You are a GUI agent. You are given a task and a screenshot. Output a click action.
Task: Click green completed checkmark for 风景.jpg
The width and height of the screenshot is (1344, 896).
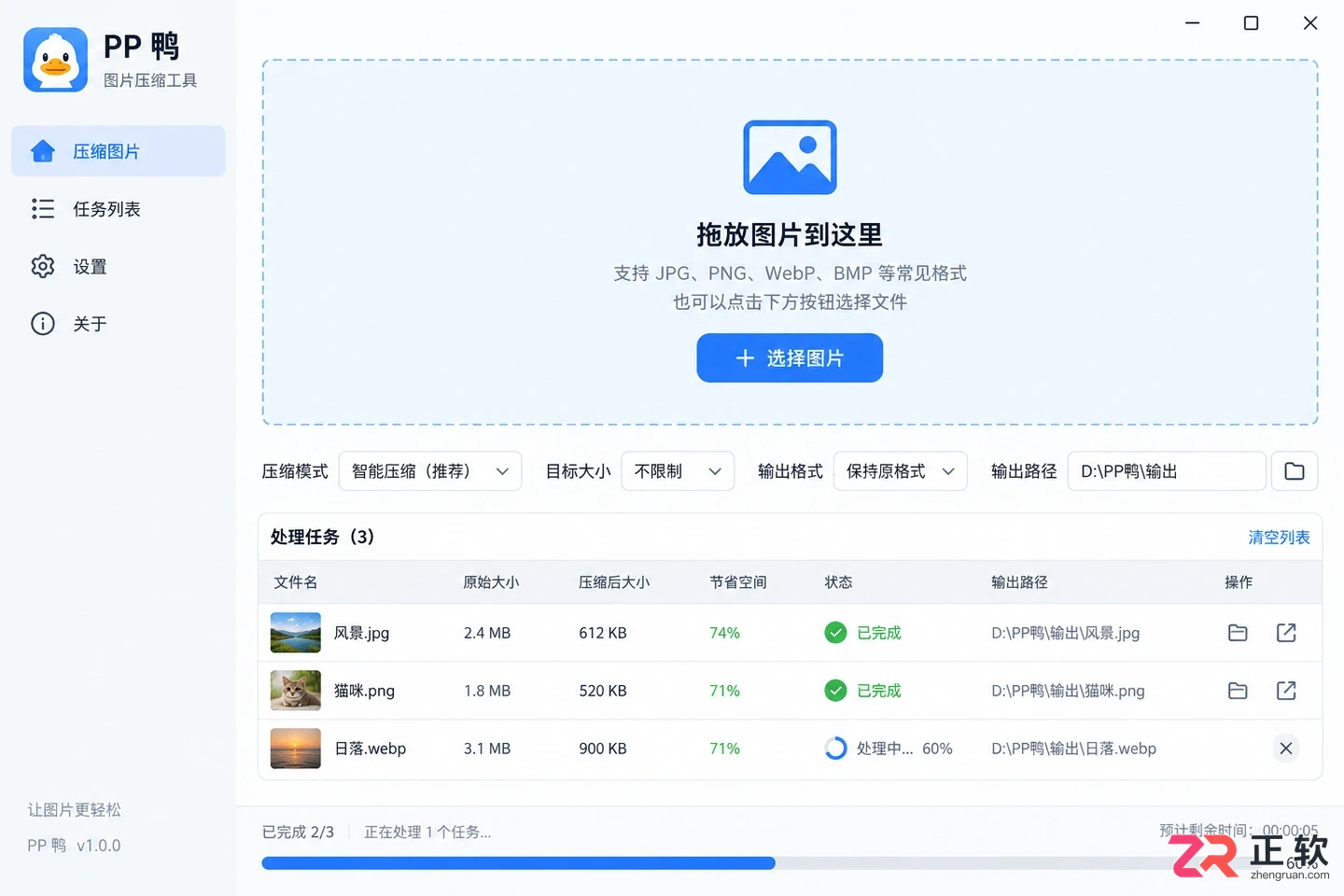click(835, 633)
